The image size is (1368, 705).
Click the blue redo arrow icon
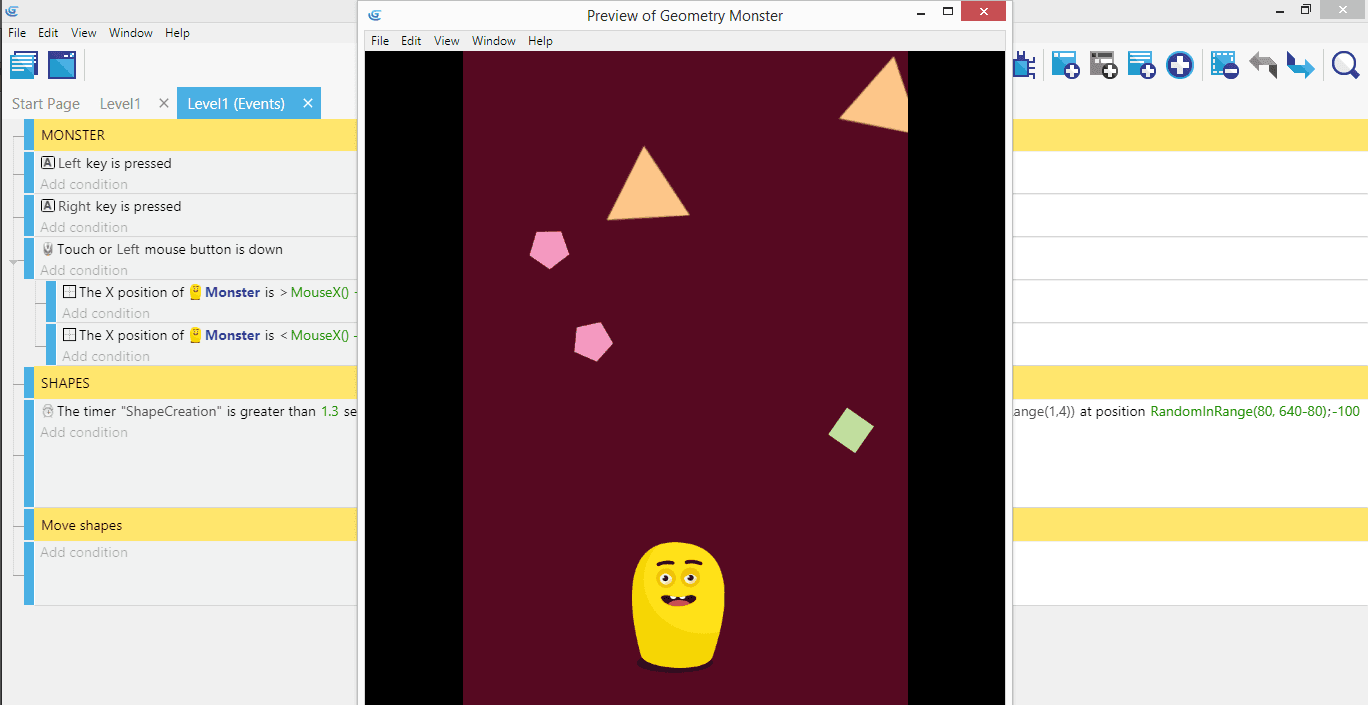click(1300, 66)
